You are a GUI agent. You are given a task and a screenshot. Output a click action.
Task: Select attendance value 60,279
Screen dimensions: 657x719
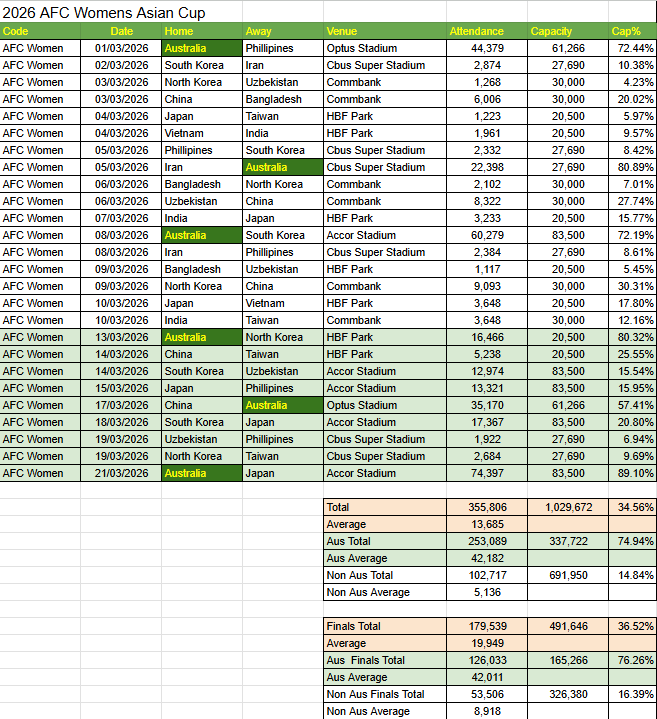(487, 235)
